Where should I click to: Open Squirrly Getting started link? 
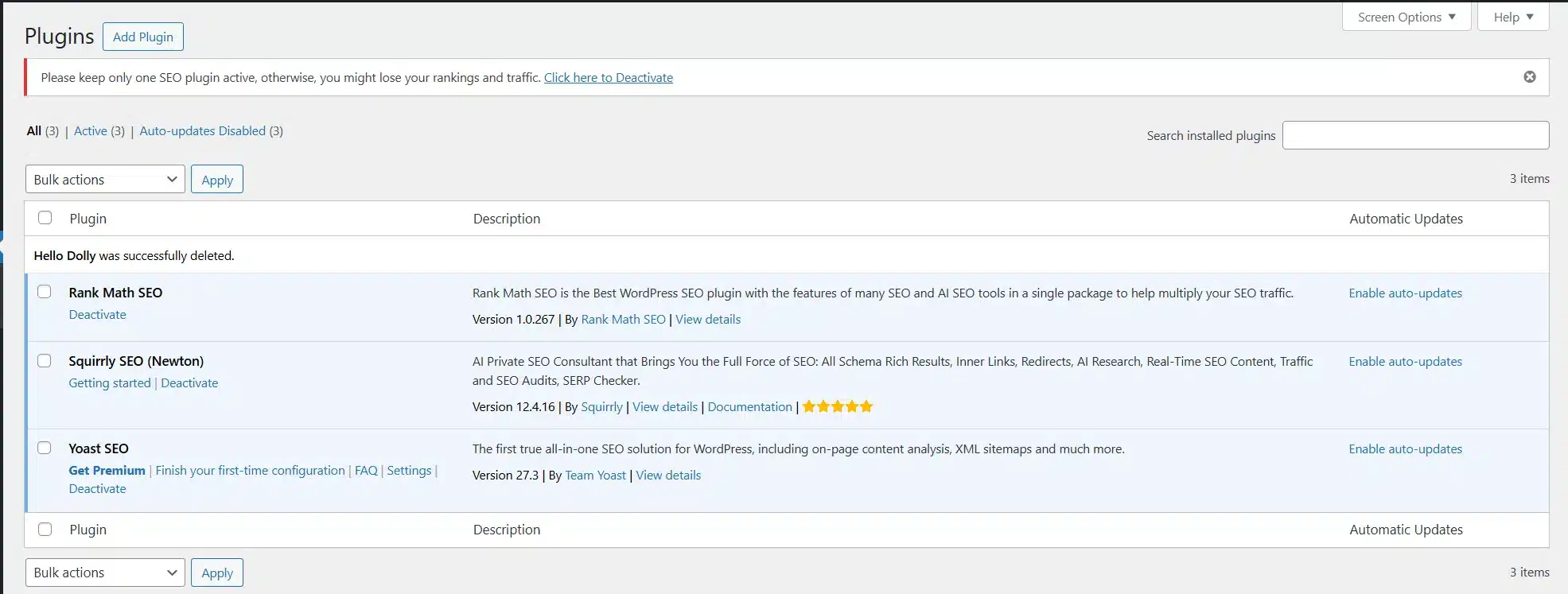click(110, 382)
